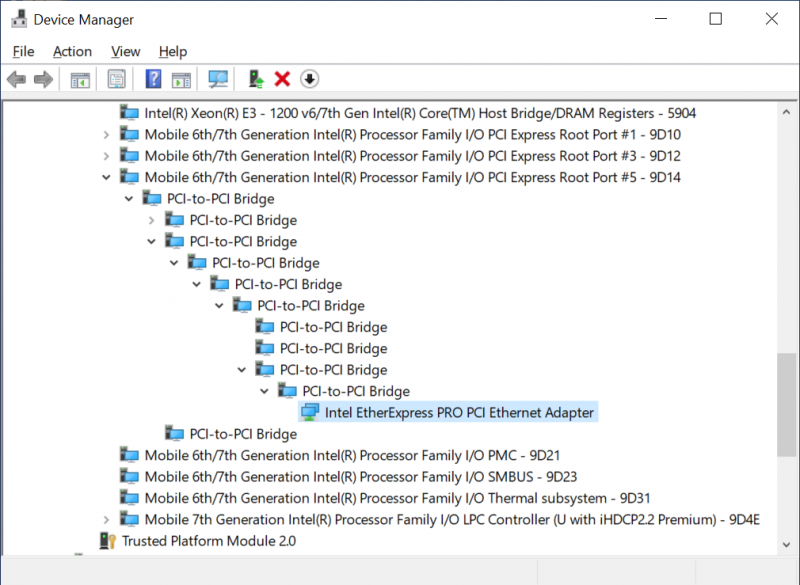Screen dimensions: 800x585
Task: Open the View menu
Action: [x=126, y=52]
